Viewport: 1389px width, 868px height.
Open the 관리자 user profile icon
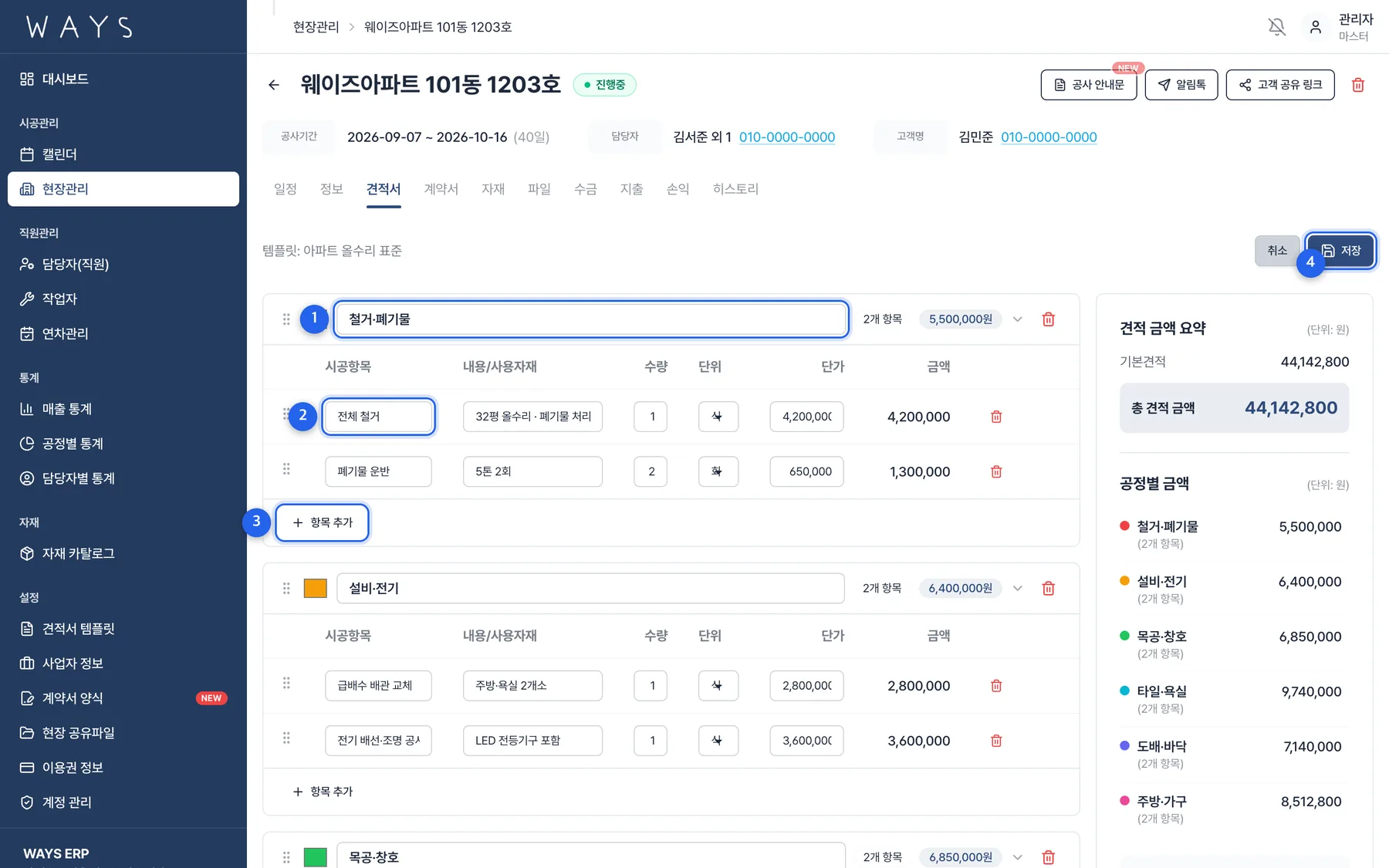point(1316,27)
